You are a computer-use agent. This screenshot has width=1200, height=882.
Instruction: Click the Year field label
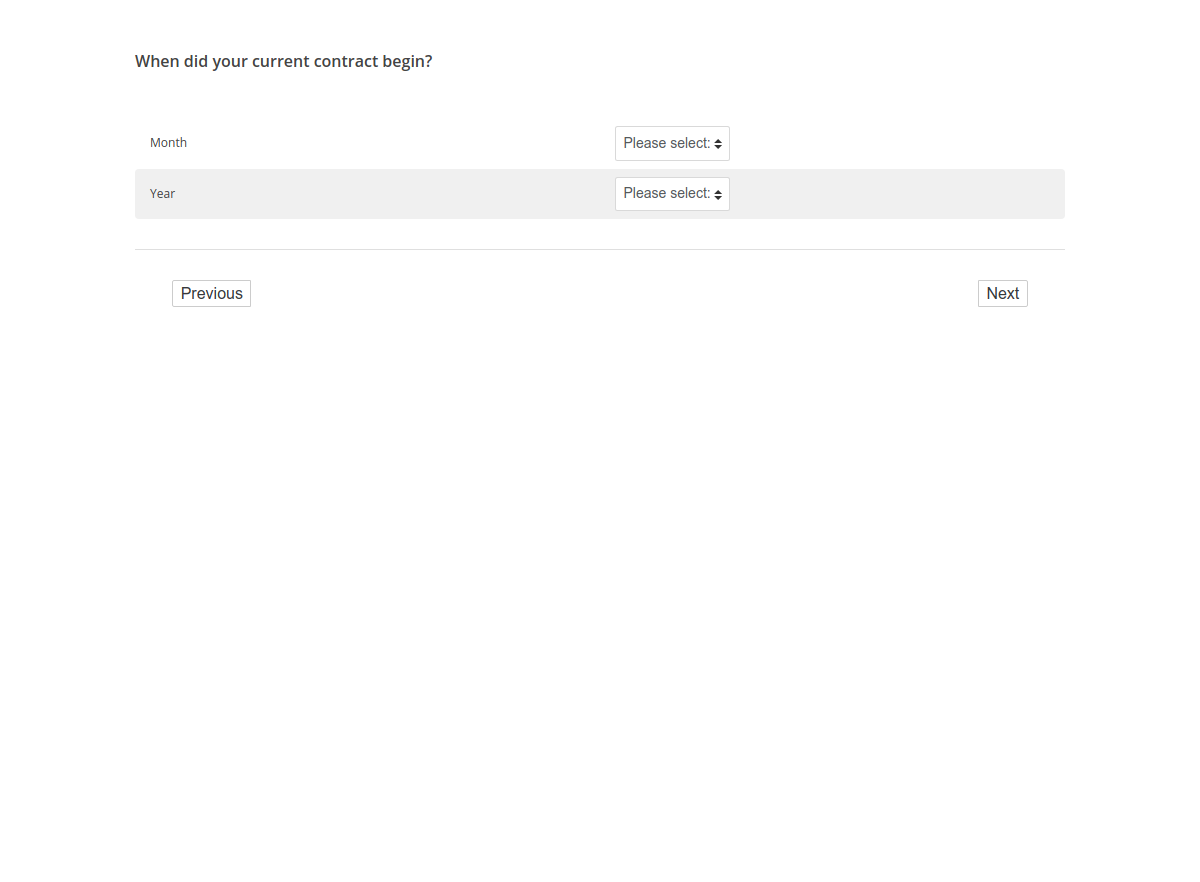[162, 194]
